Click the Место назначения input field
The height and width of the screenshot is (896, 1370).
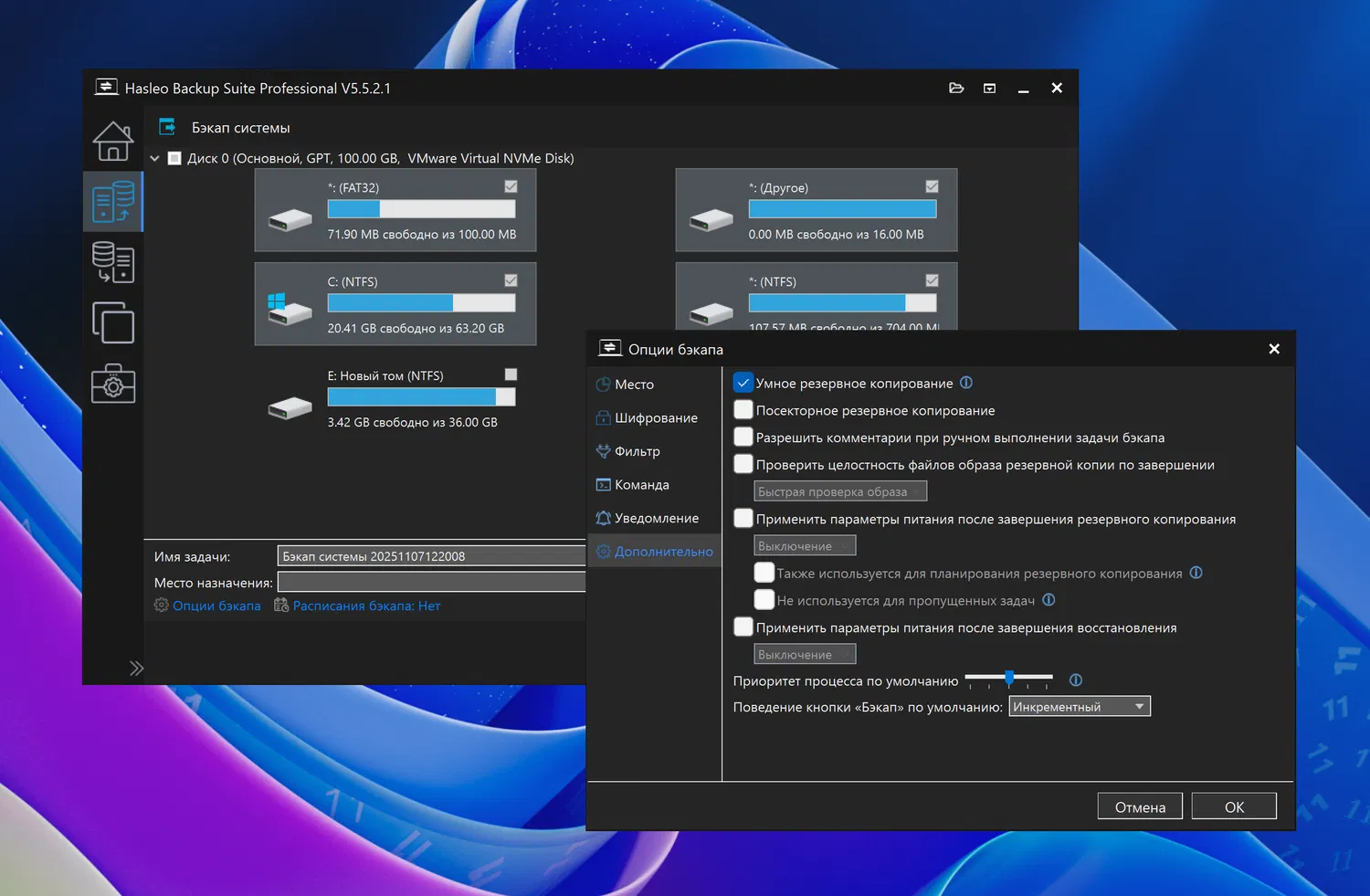(x=431, y=582)
